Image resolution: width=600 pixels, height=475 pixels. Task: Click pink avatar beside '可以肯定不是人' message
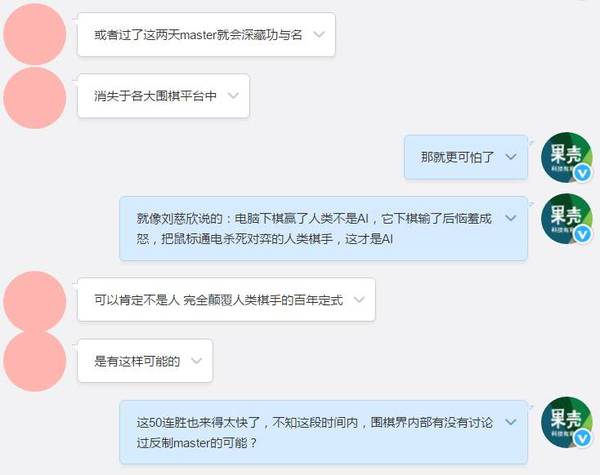pyautogui.click(x=35, y=301)
